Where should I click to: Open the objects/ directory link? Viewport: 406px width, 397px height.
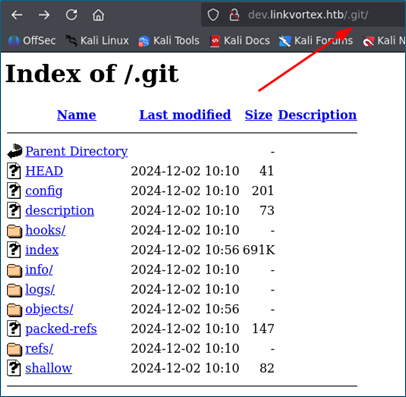pyautogui.click(x=49, y=309)
